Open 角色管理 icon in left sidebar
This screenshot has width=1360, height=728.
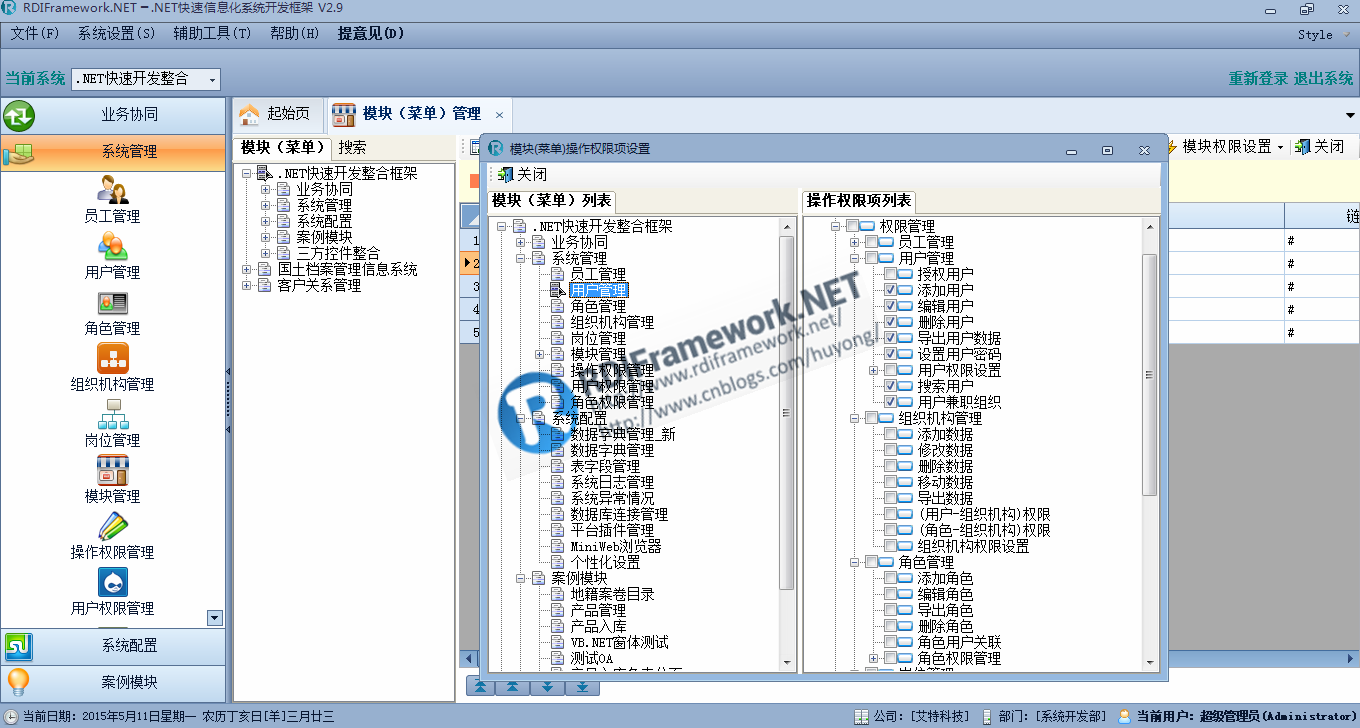click(x=112, y=302)
